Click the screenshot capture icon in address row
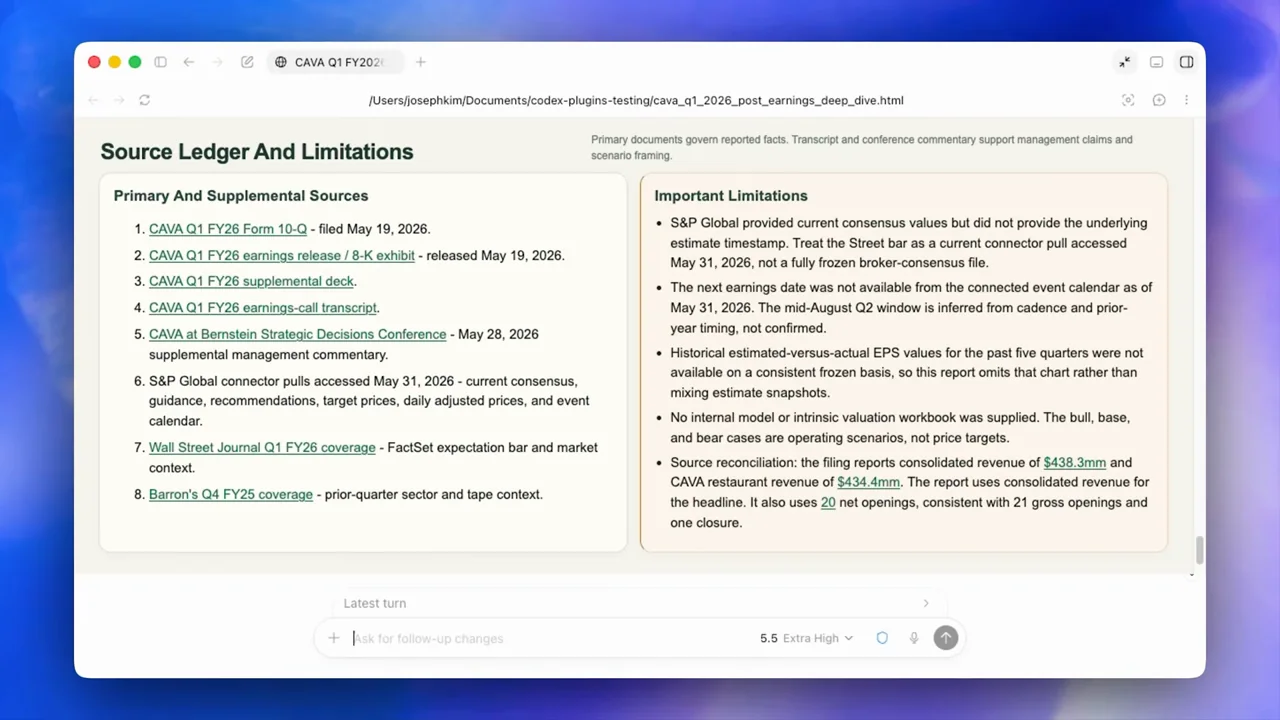 click(1128, 100)
